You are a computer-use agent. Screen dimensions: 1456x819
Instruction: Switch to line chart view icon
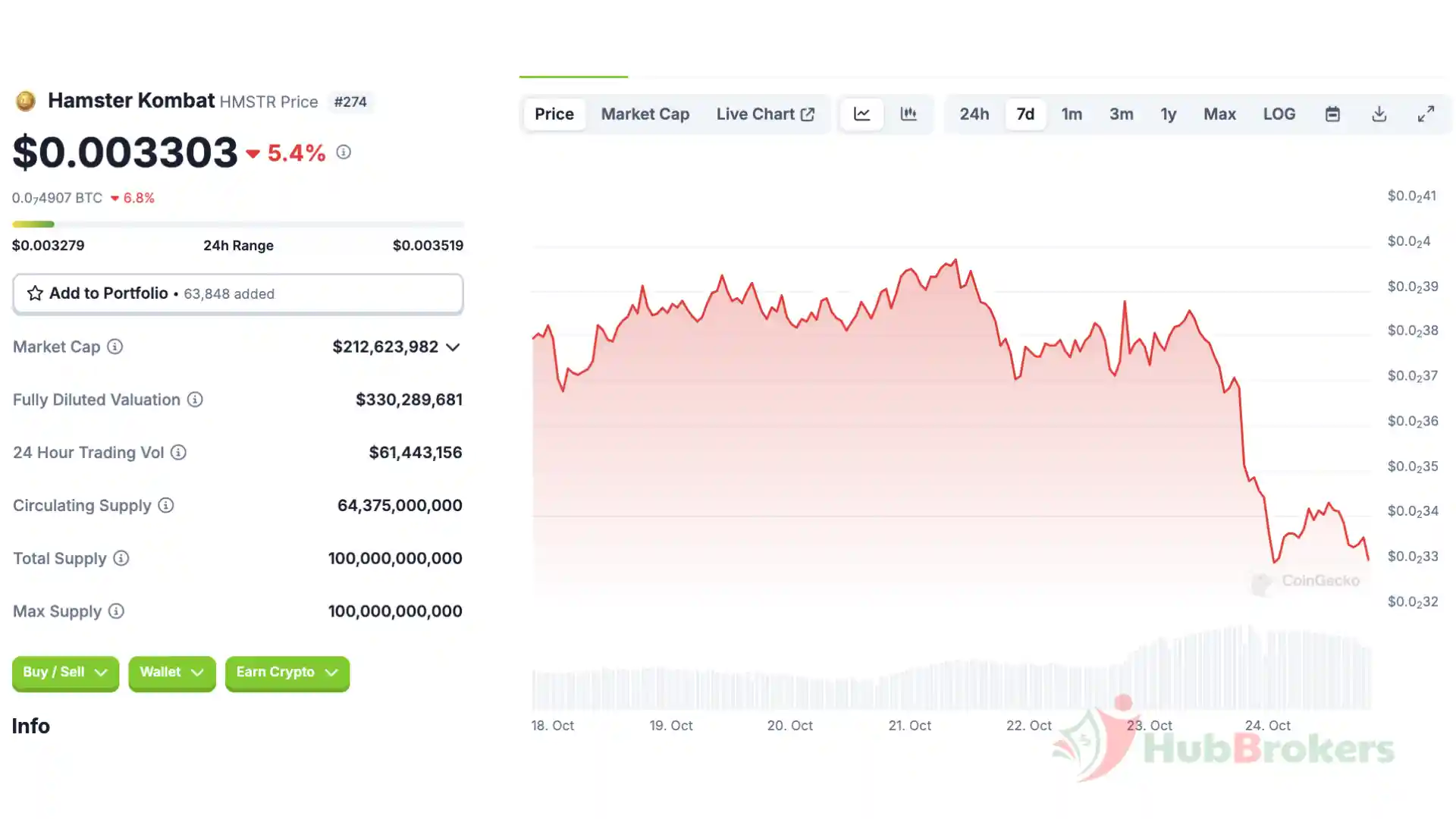pyautogui.click(x=861, y=115)
